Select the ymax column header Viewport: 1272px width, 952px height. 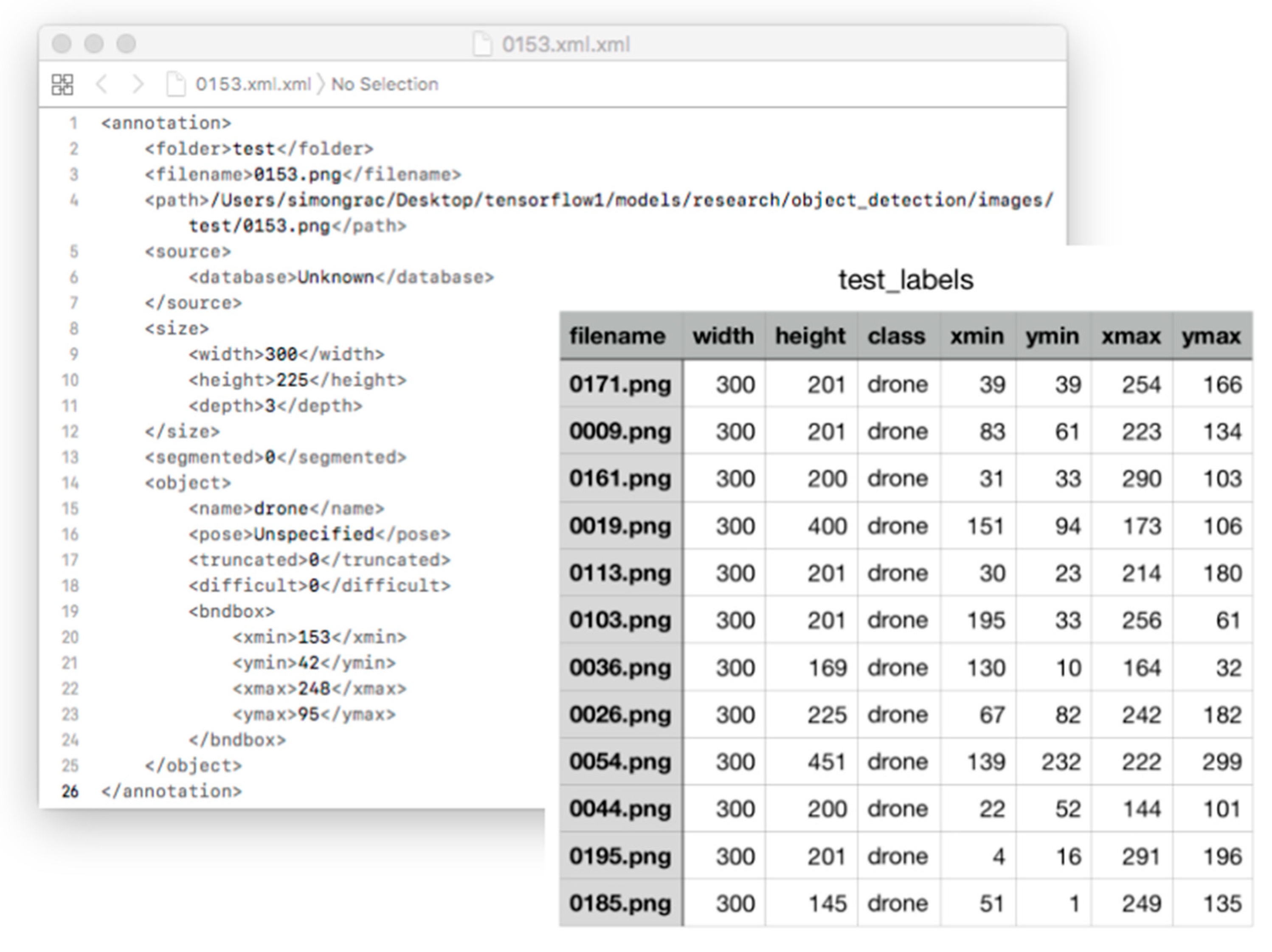tap(1211, 336)
